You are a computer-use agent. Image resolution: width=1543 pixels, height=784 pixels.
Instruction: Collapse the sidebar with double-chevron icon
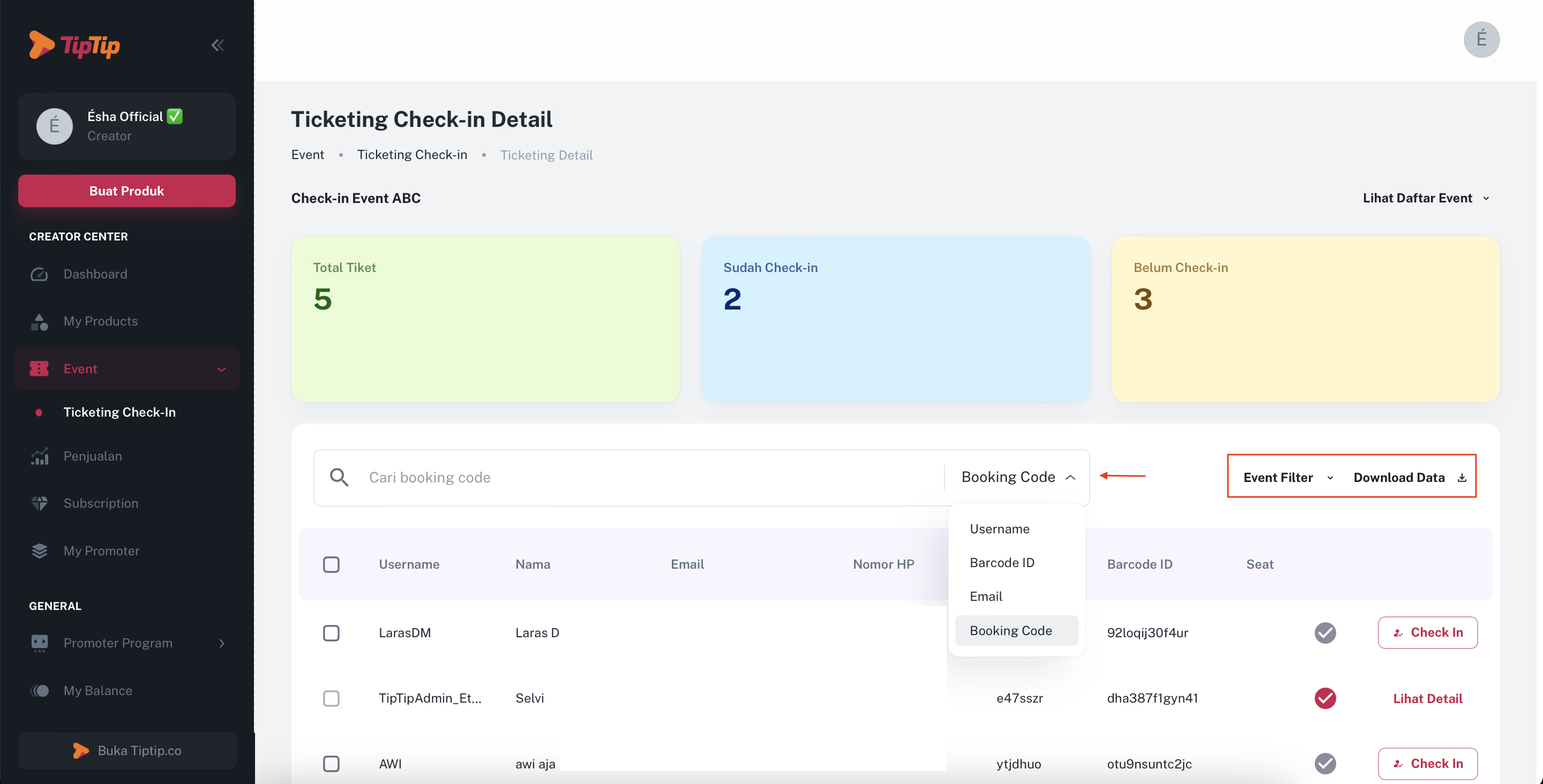point(218,45)
